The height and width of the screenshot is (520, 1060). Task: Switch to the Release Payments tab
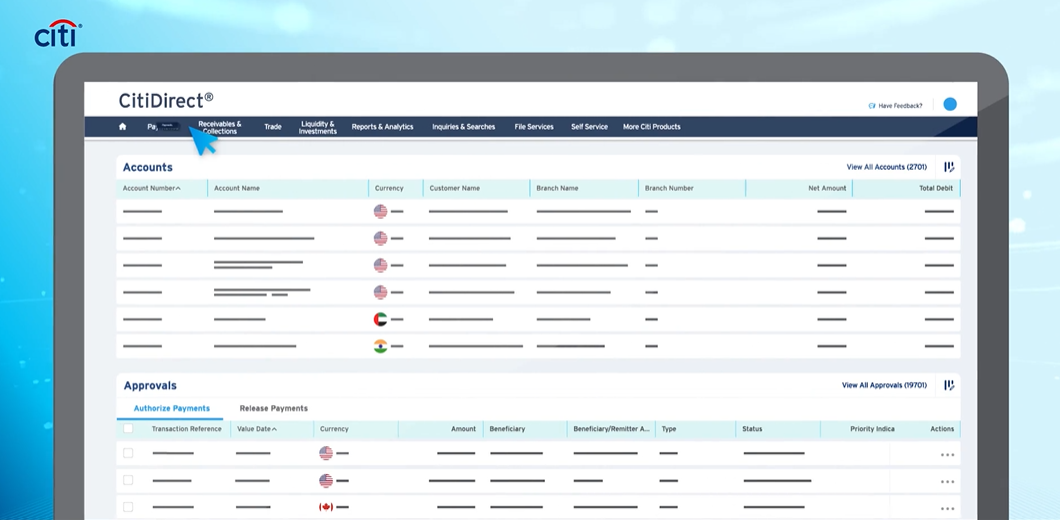point(274,408)
